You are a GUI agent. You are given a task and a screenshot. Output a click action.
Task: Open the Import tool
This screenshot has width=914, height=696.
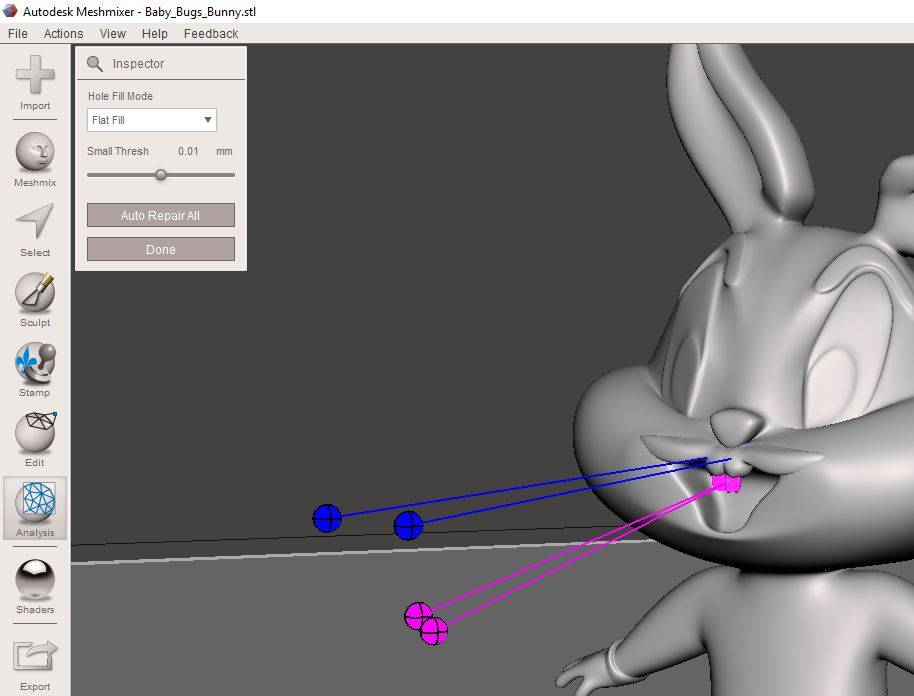(35, 82)
